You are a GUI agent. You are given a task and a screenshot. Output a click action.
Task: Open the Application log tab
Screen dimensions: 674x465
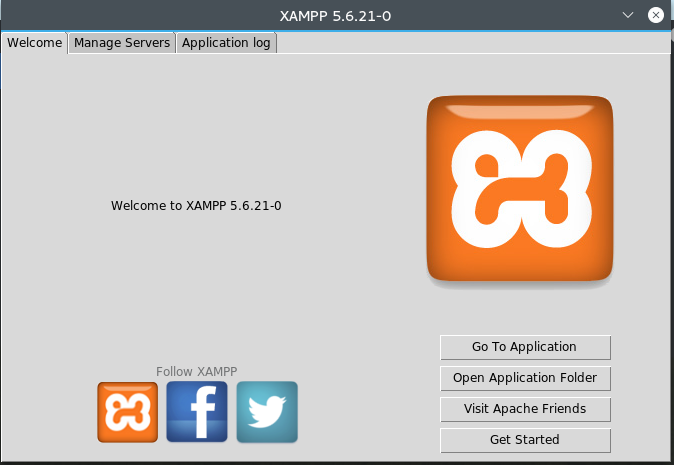(x=226, y=43)
